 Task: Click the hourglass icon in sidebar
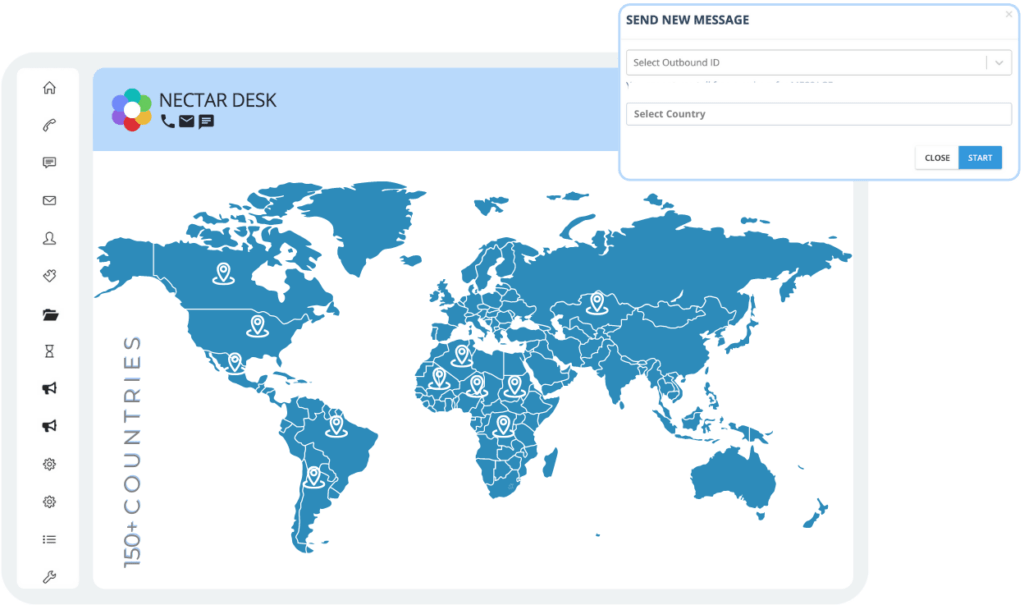click(49, 352)
